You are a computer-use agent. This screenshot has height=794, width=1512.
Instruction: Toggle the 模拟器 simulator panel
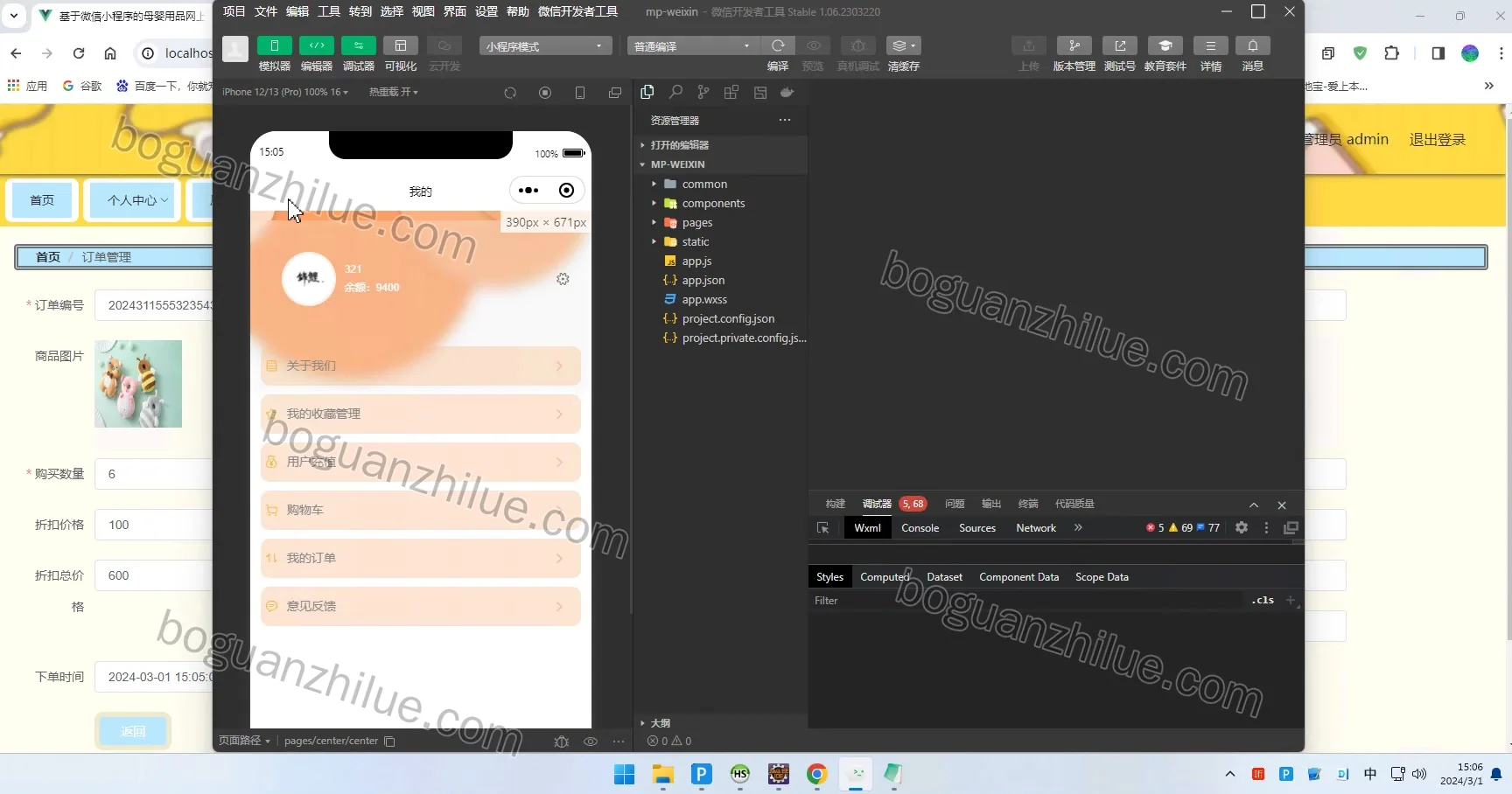(x=275, y=45)
